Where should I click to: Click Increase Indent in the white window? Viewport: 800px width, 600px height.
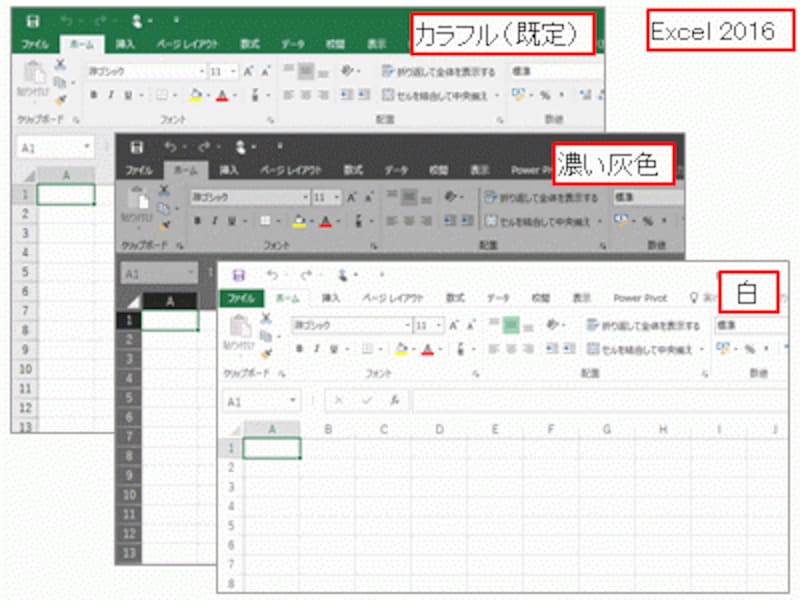[x=568, y=349]
